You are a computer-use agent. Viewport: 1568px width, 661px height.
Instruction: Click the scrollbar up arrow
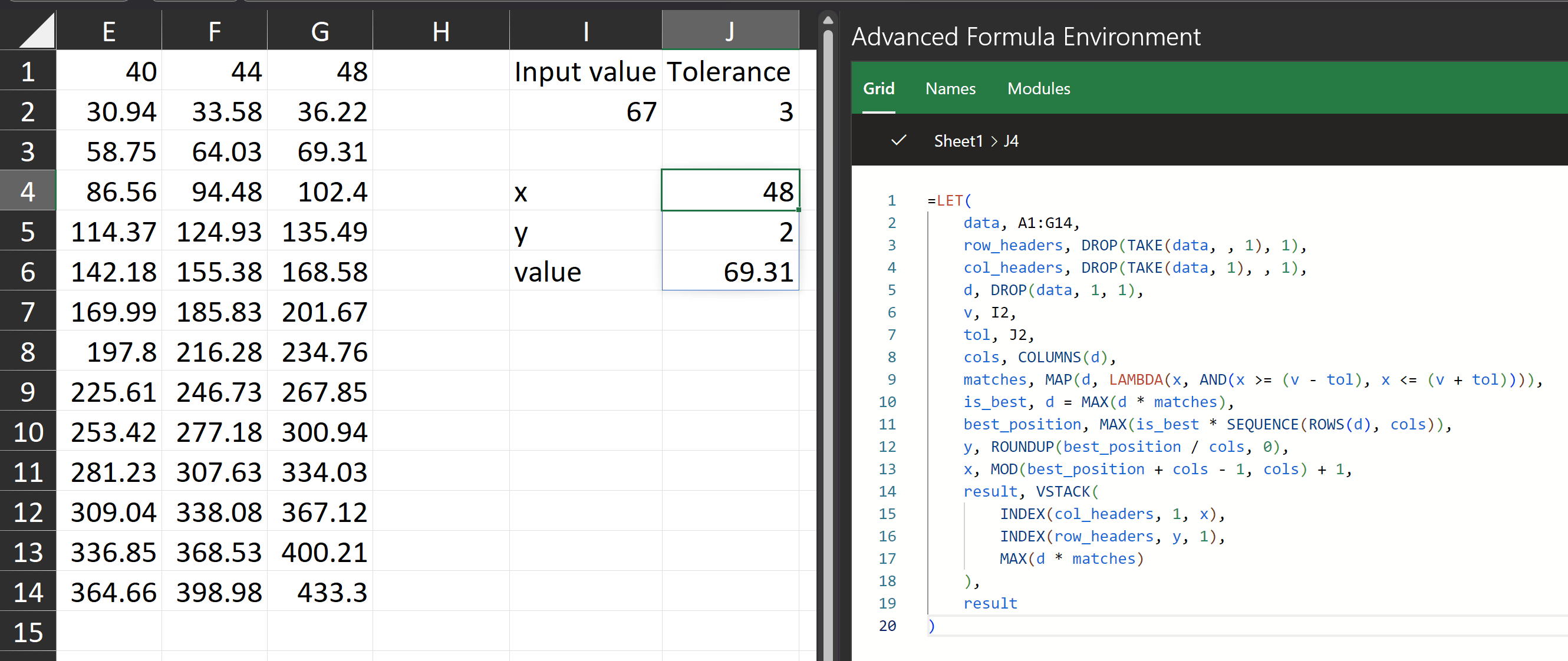tap(827, 20)
